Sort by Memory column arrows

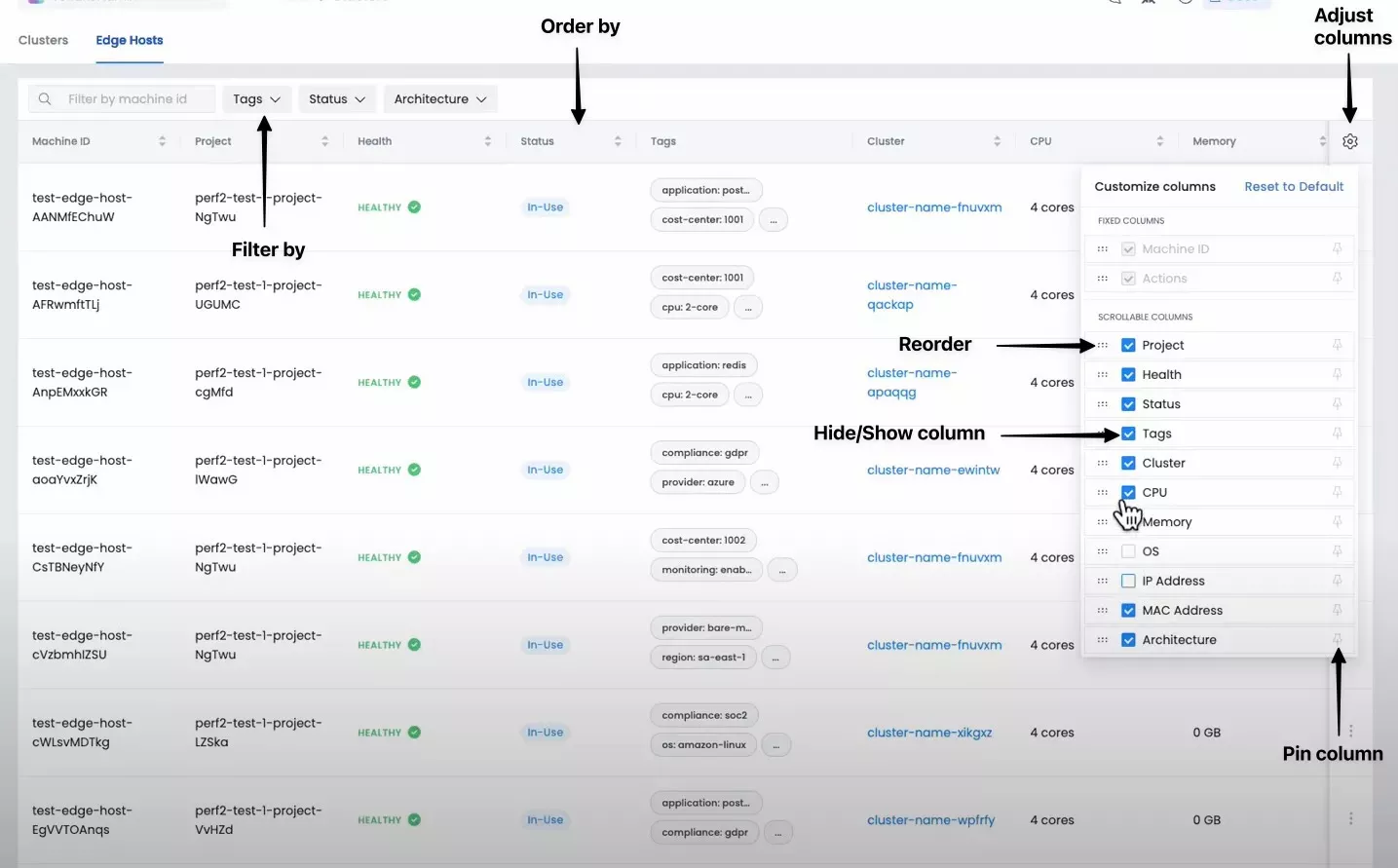[x=1322, y=141]
